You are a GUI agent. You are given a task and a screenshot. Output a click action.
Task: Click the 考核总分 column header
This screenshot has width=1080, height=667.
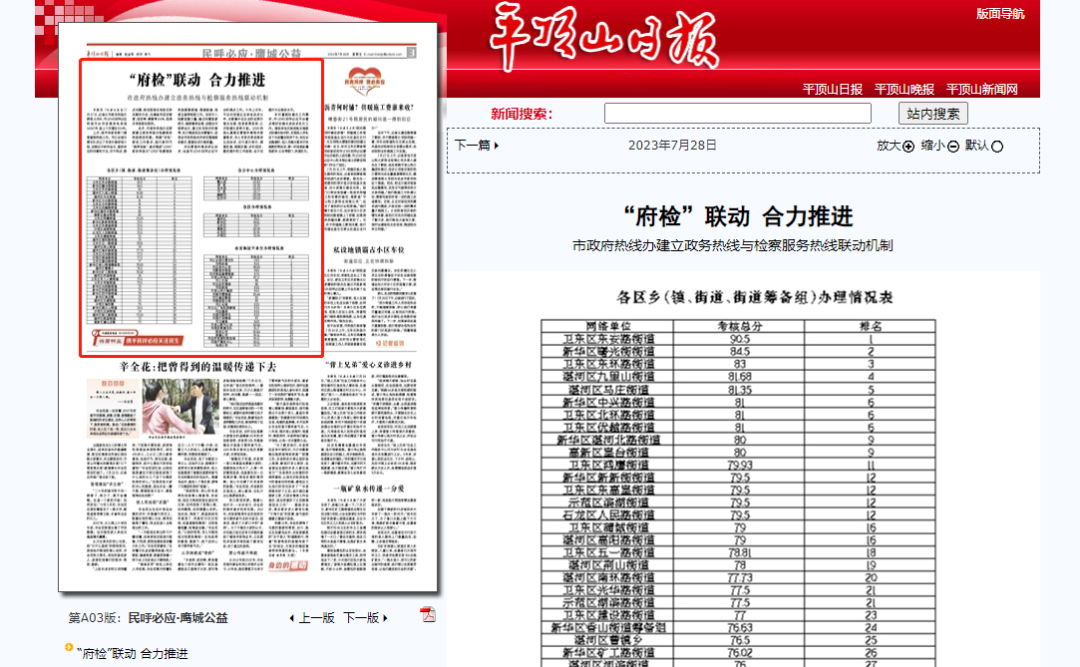[739, 326]
